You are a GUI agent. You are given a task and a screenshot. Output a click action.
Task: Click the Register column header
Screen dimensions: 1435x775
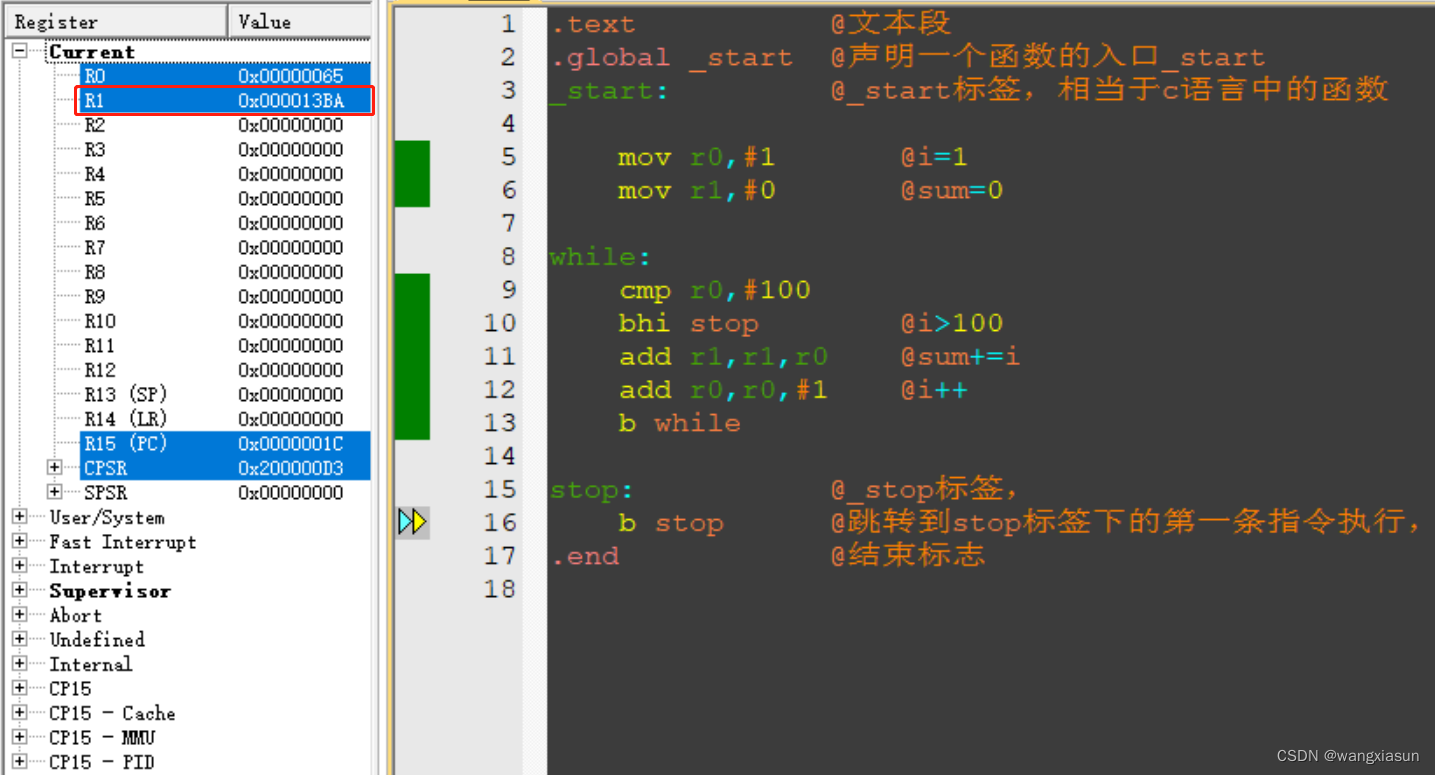(x=117, y=20)
